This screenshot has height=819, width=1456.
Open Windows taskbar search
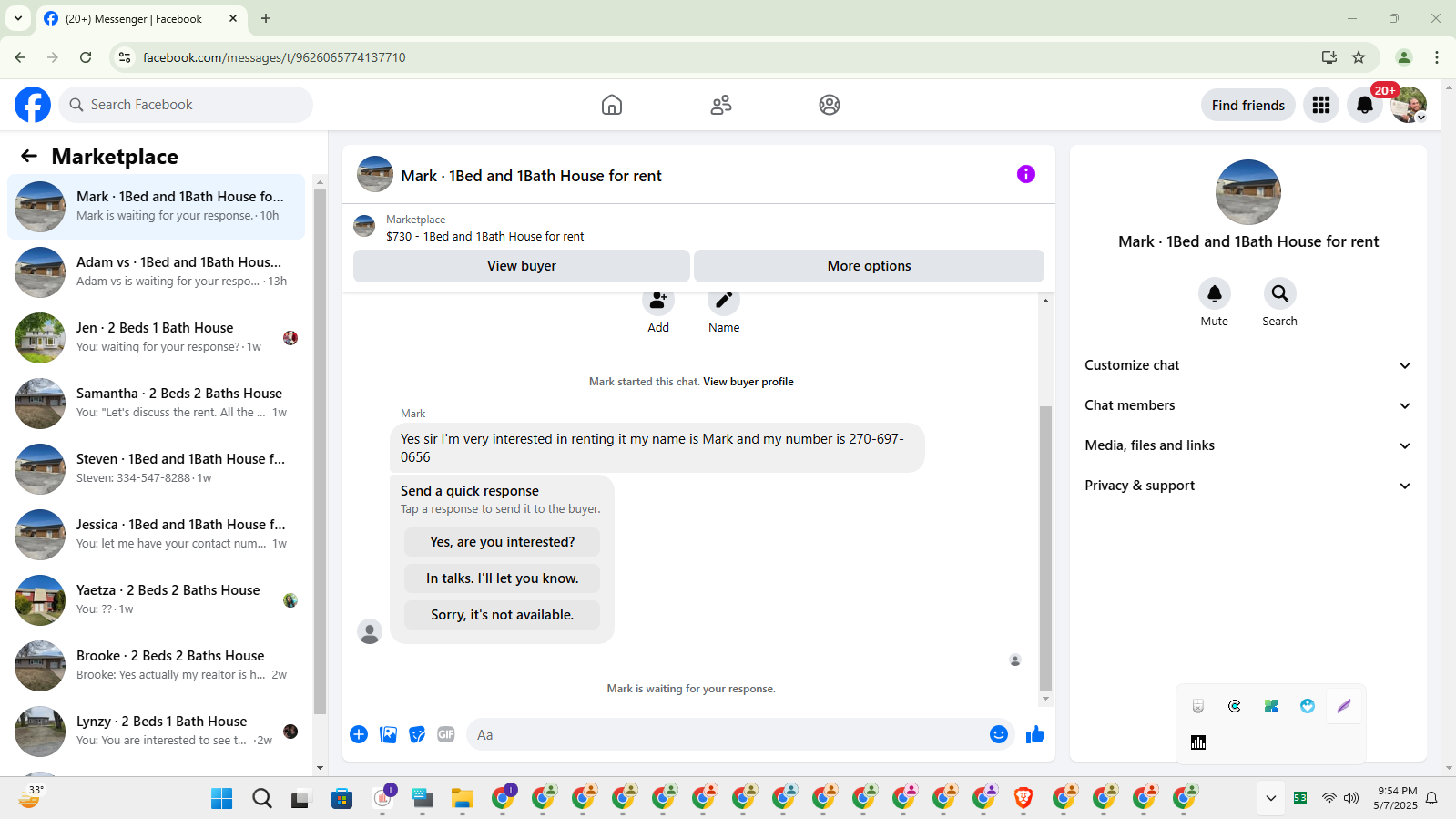(x=262, y=799)
